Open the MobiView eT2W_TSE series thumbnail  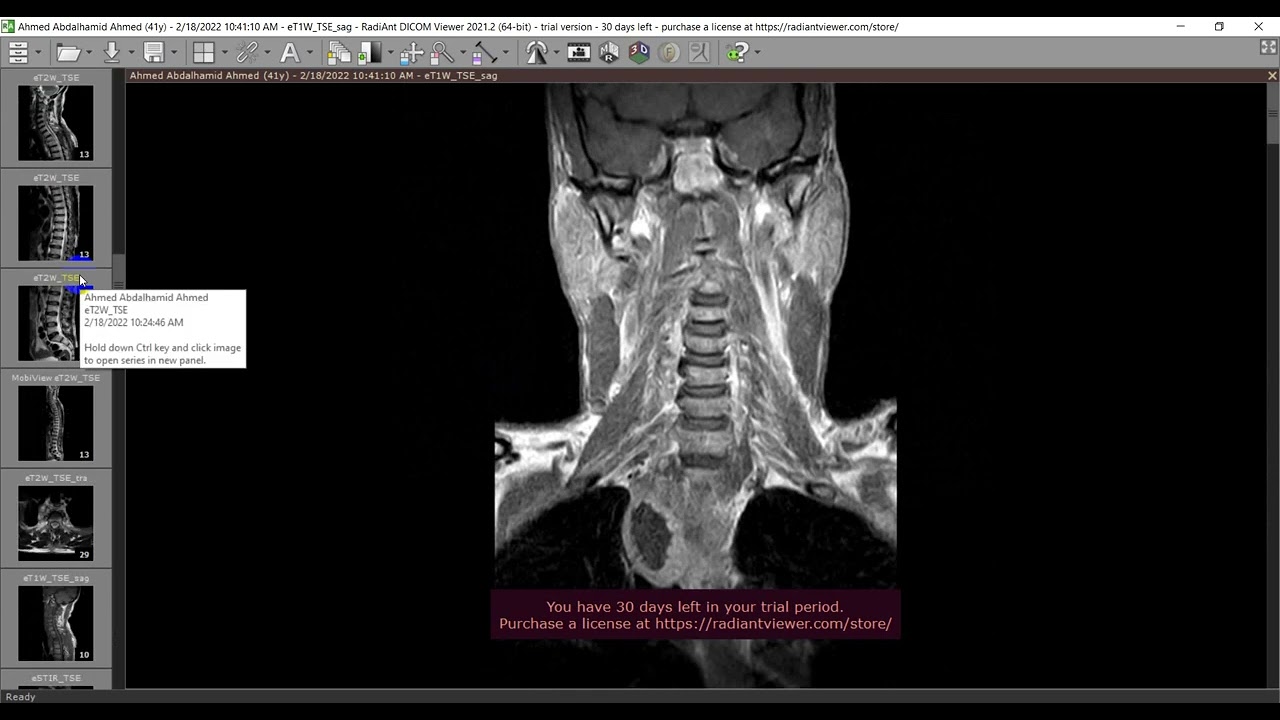56,422
